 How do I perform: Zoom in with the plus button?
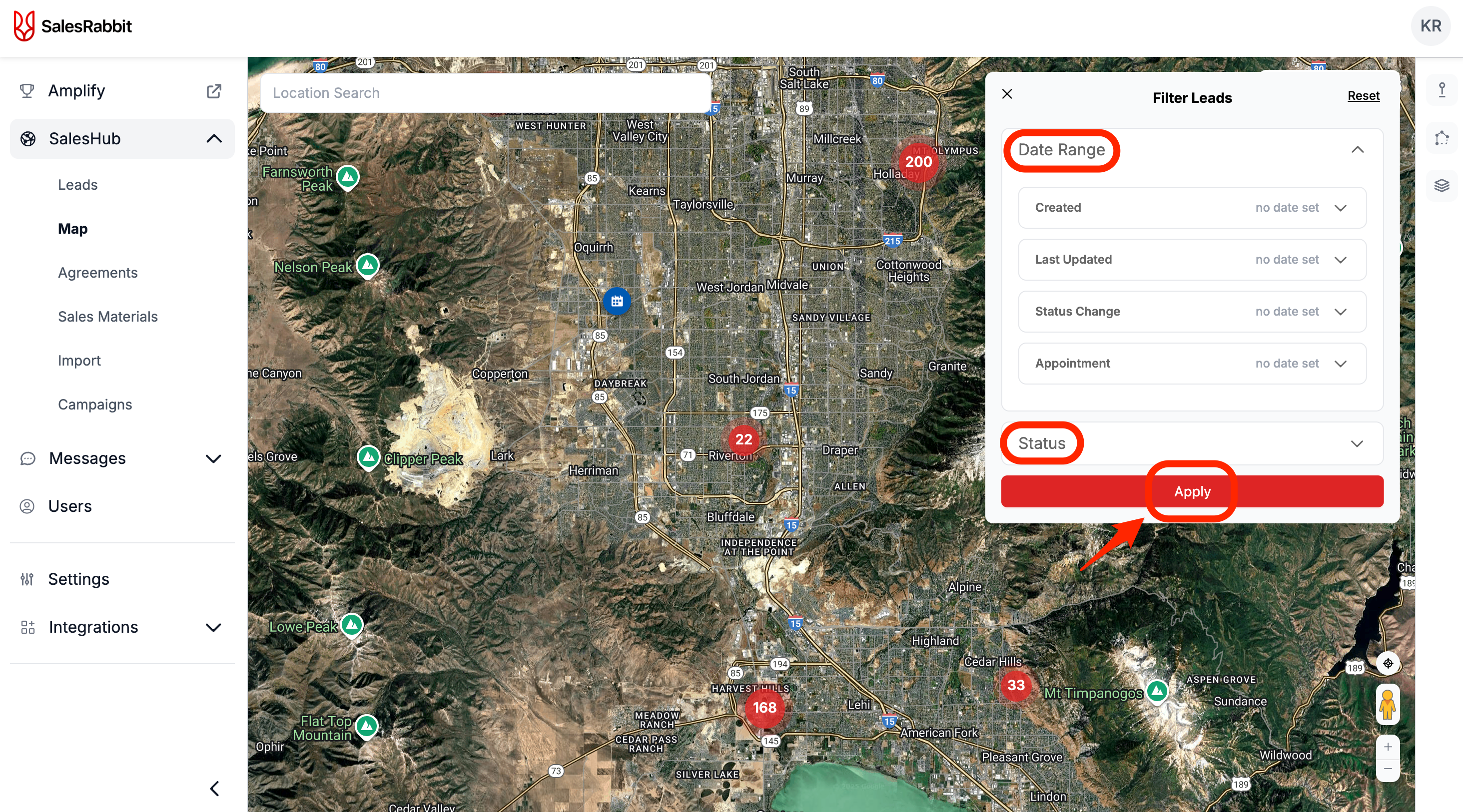pos(1388,747)
